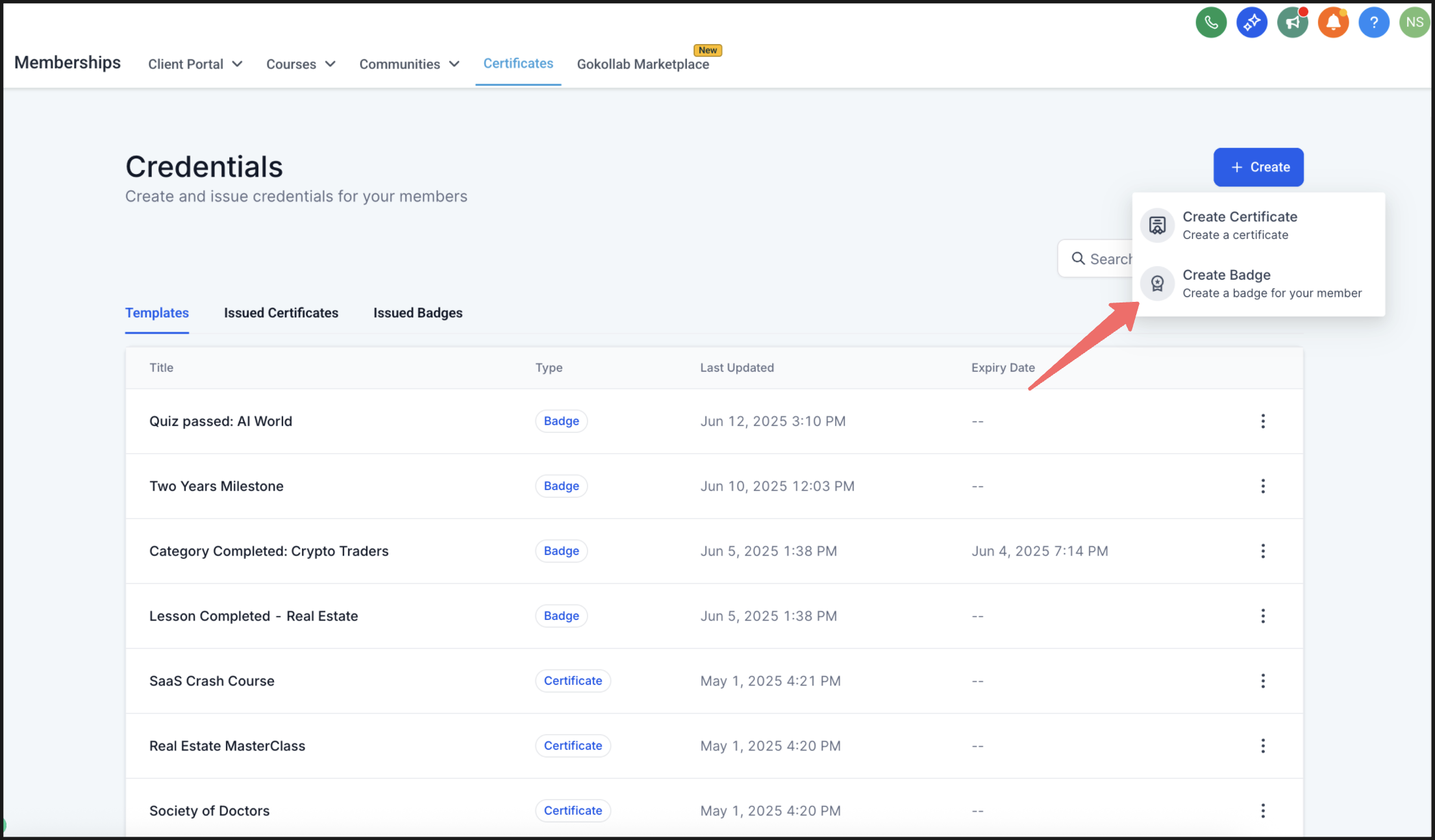
Task: Switch to the Issued Badges tab
Action: point(418,313)
